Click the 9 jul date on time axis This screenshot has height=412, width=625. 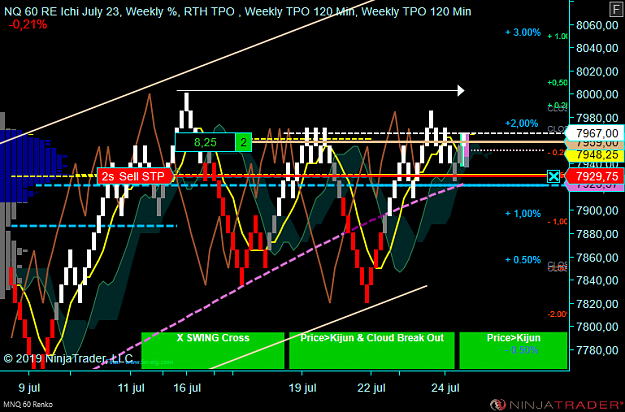(x=29, y=388)
